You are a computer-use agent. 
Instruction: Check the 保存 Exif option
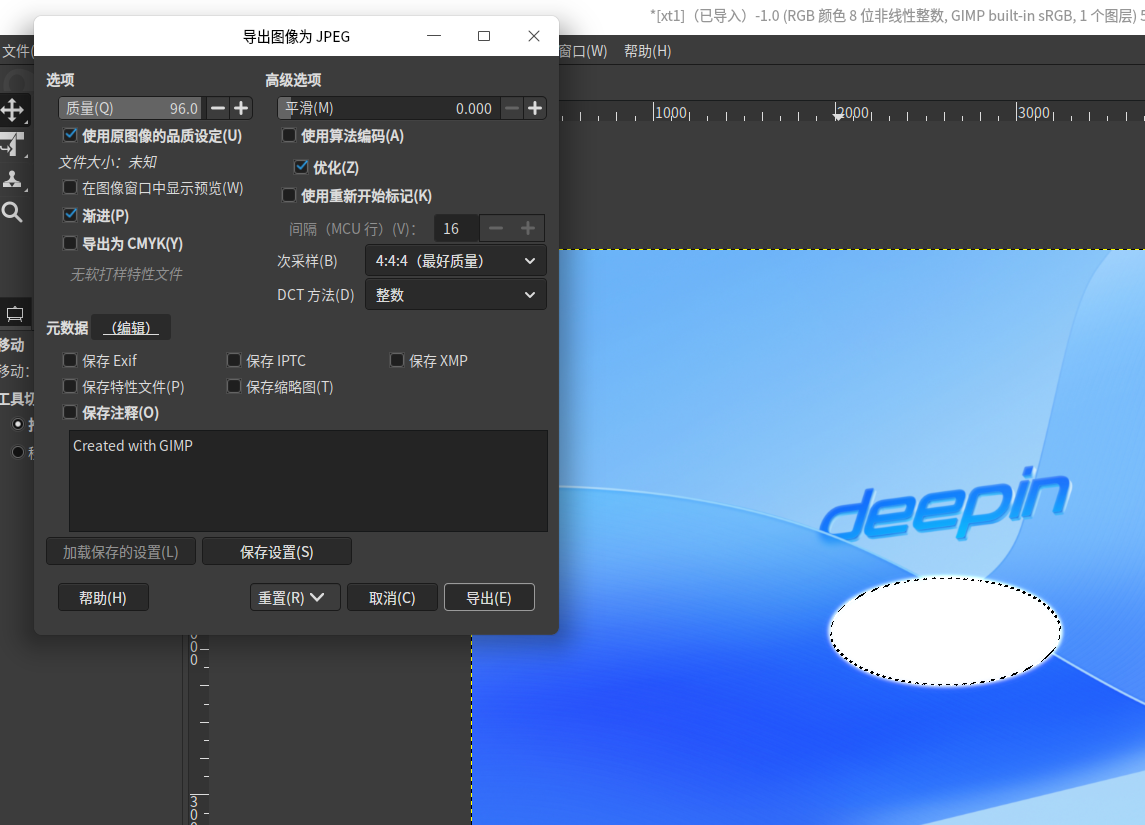pyautogui.click(x=70, y=360)
